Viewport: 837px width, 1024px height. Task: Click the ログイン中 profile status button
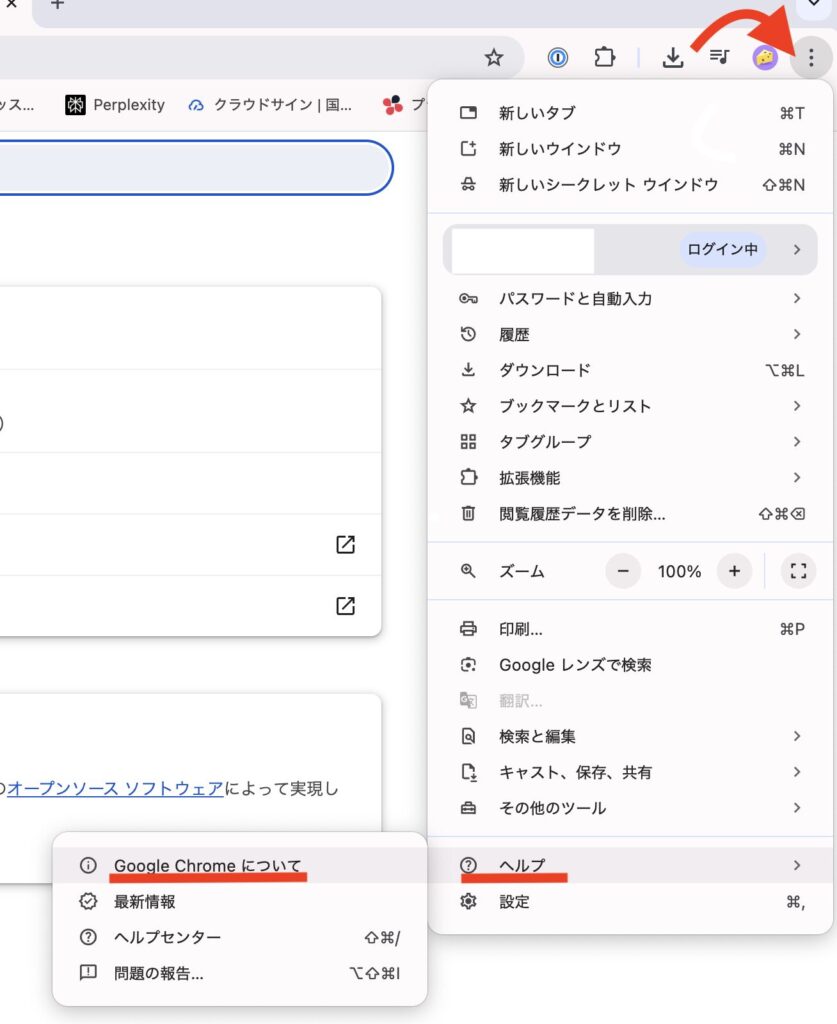click(722, 249)
